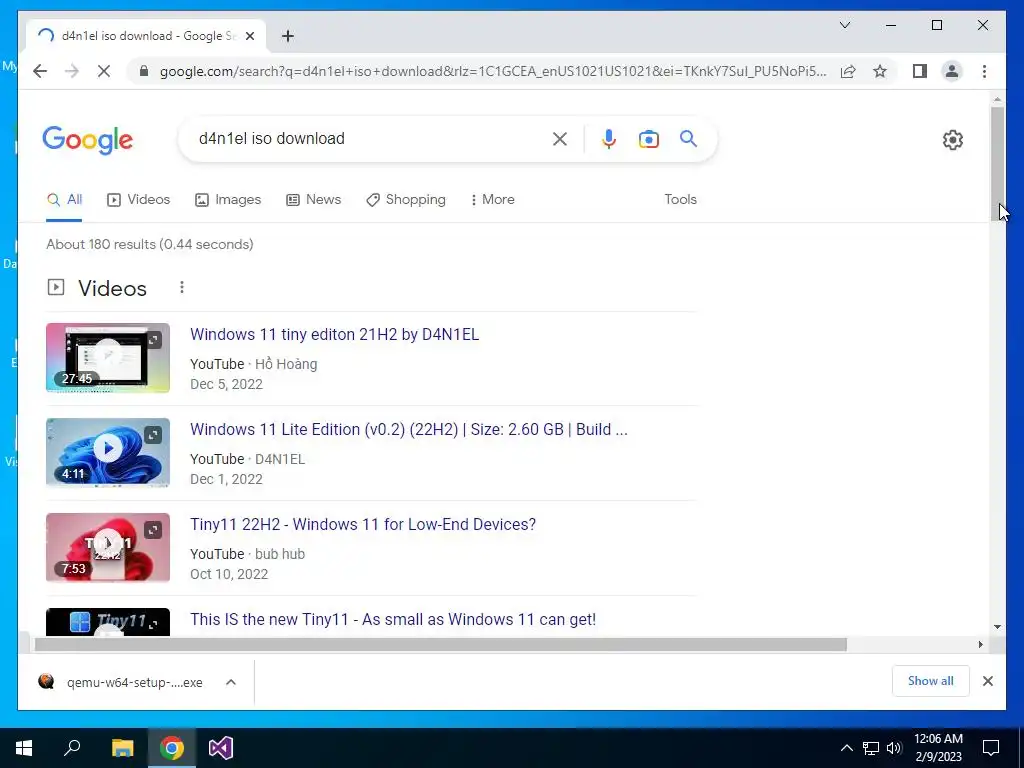
Task: Open network status tray icon
Action: (x=871, y=748)
